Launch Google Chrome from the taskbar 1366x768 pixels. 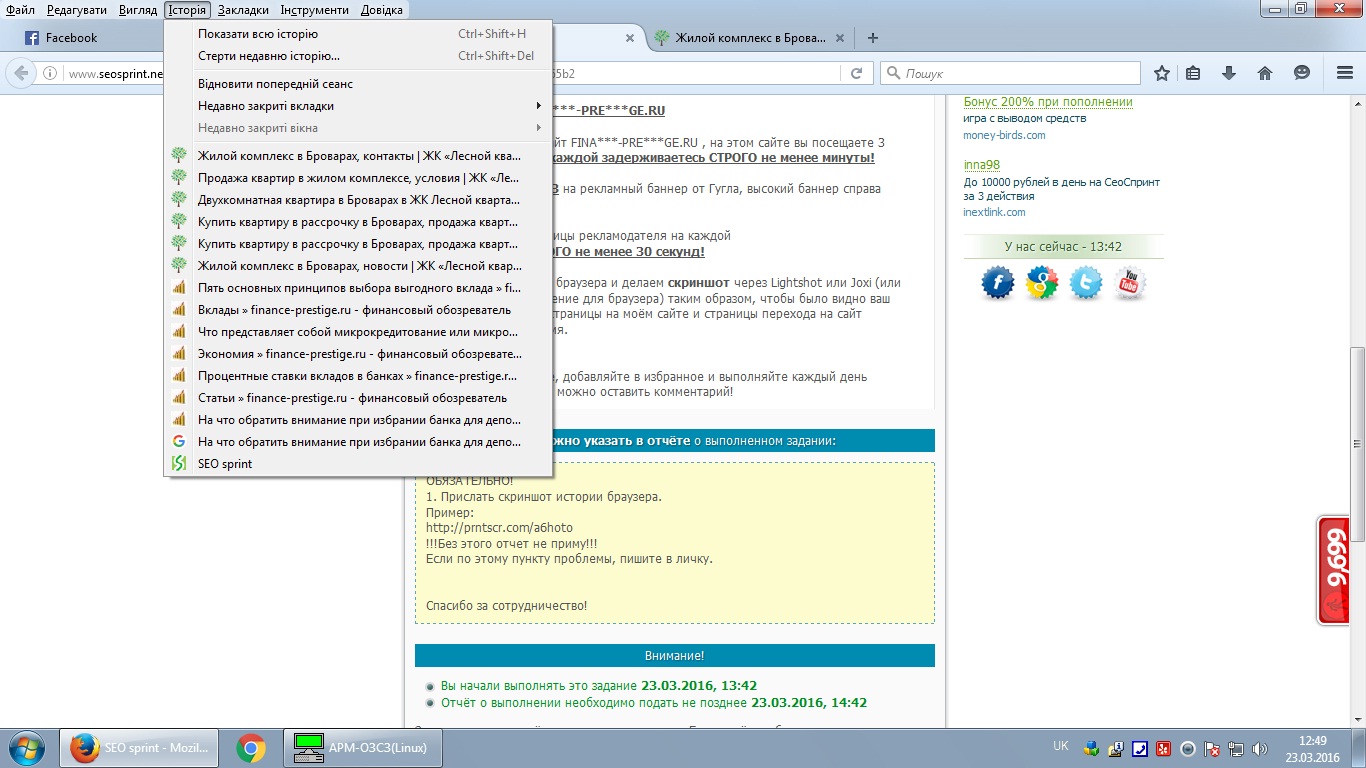pos(251,748)
